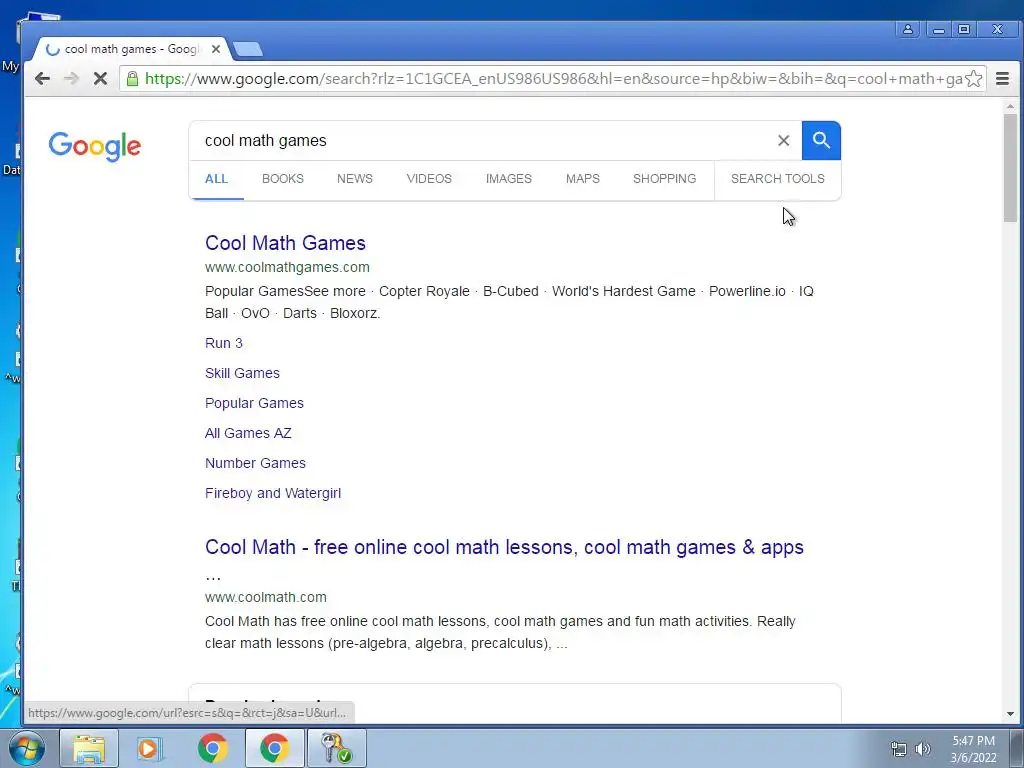Screen dimensions: 1024x768
Task: Go back with Chrome's back arrow
Action: tap(42, 79)
